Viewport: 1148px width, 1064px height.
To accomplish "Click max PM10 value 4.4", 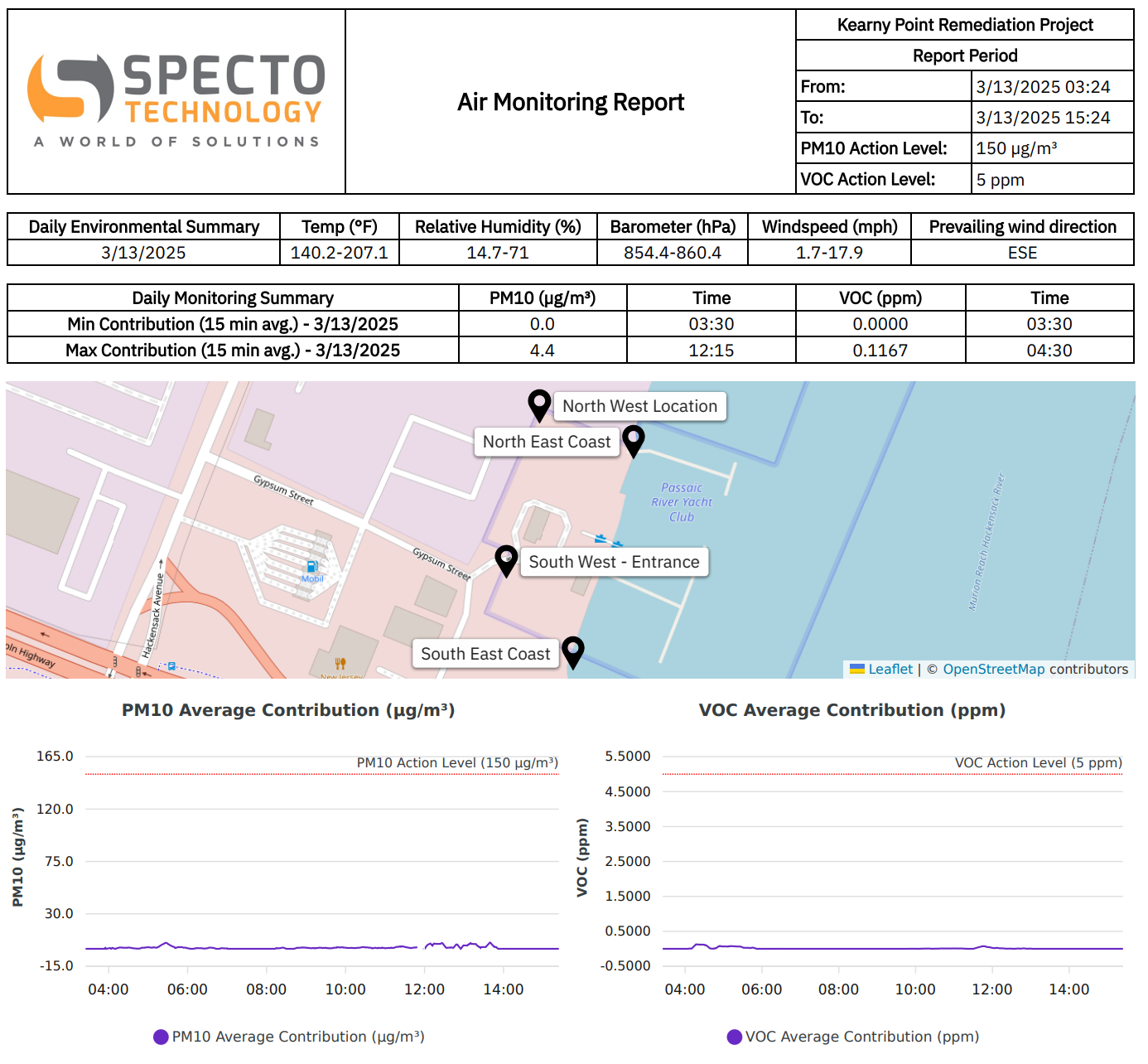I will tap(543, 351).
